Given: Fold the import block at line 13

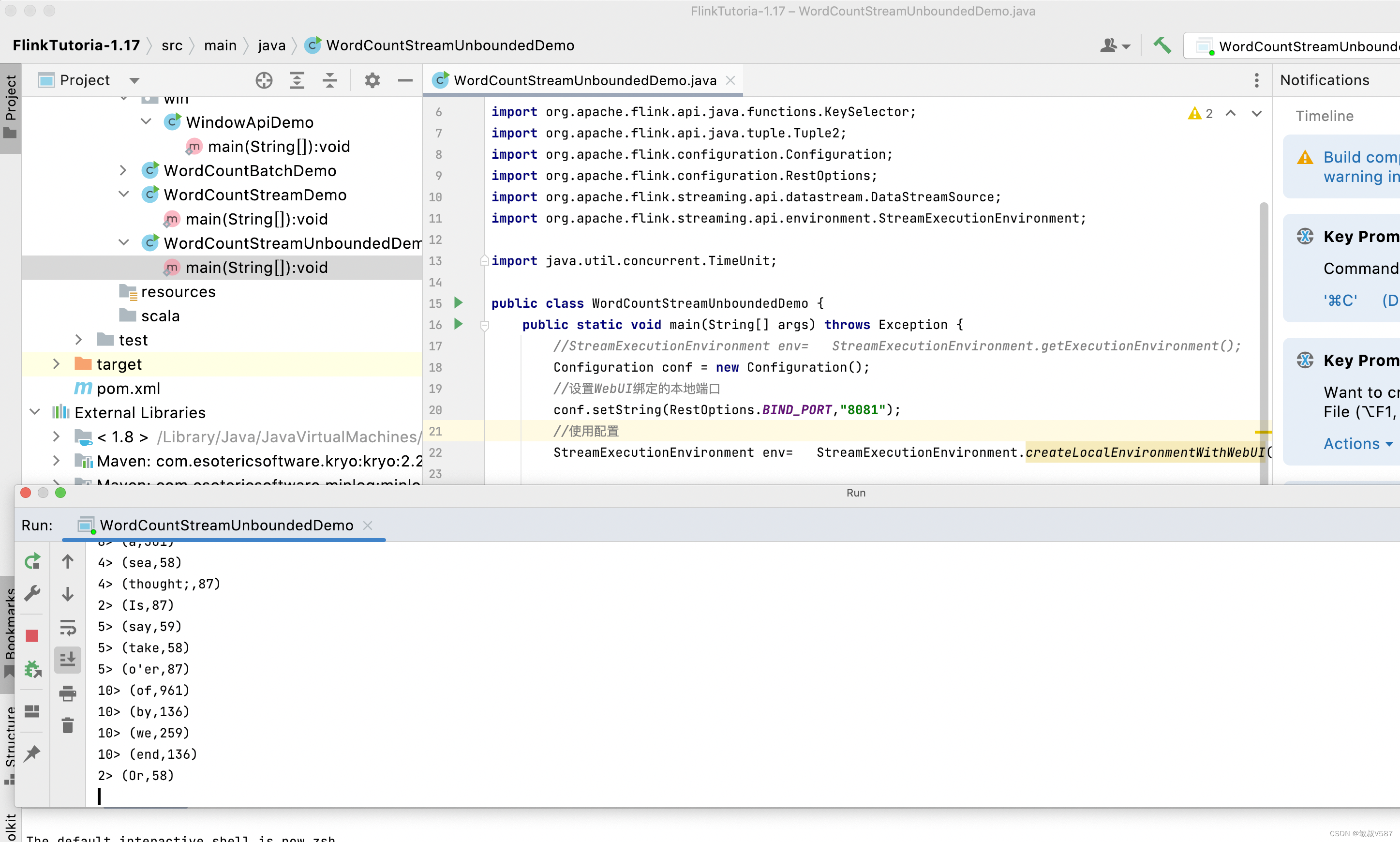Looking at the screenshot, I should (484, 260).
